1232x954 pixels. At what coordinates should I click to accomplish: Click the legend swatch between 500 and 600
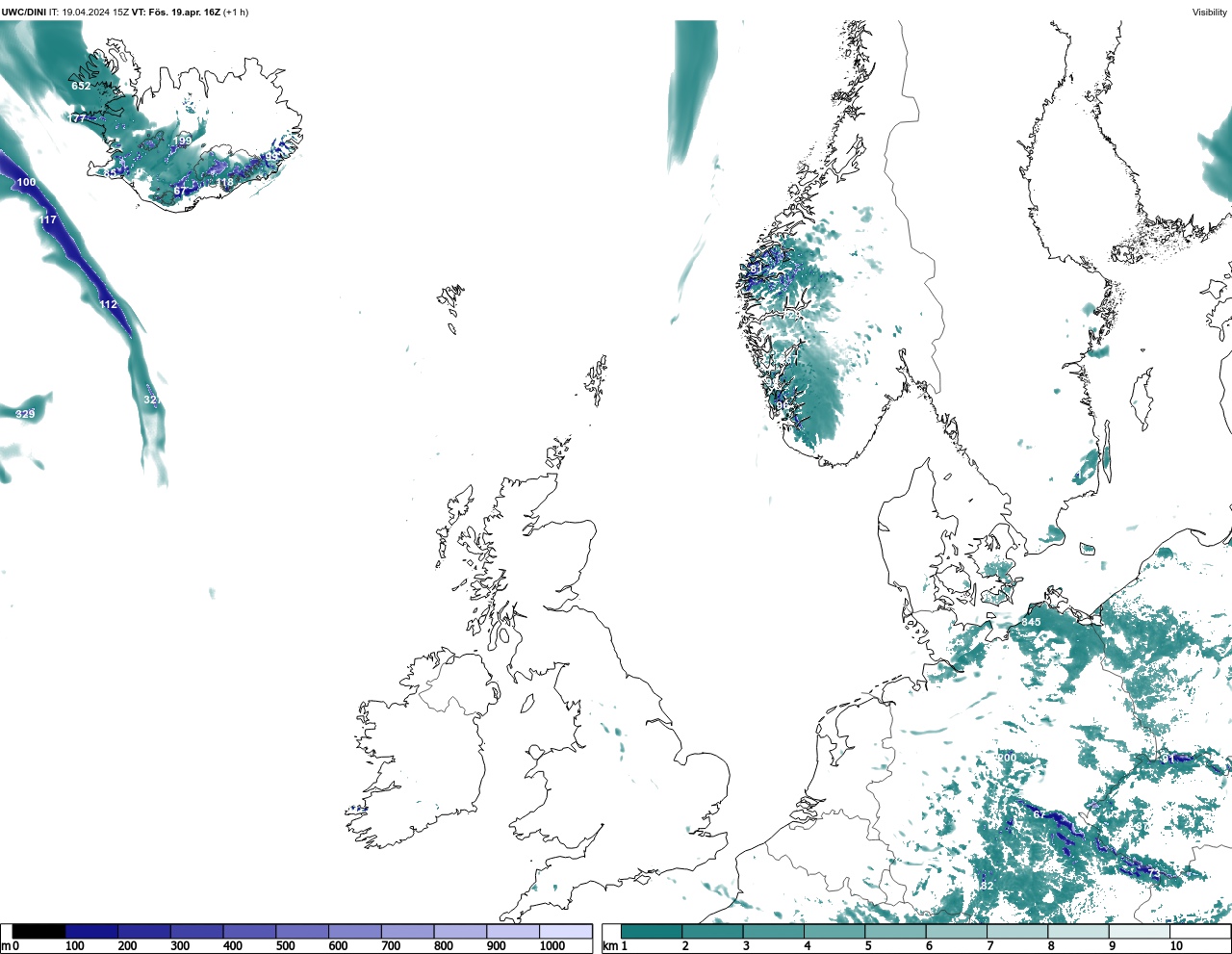tap(302, 931)
